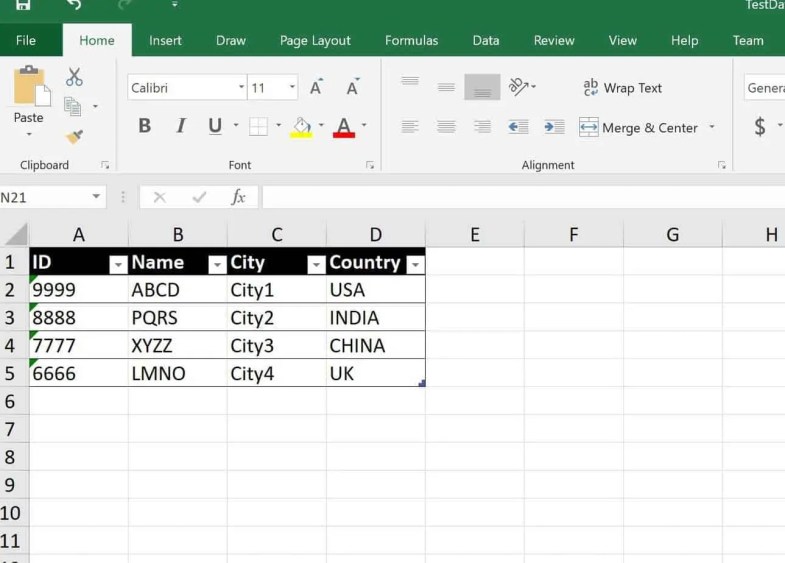Switch to the Data tab

486,40
